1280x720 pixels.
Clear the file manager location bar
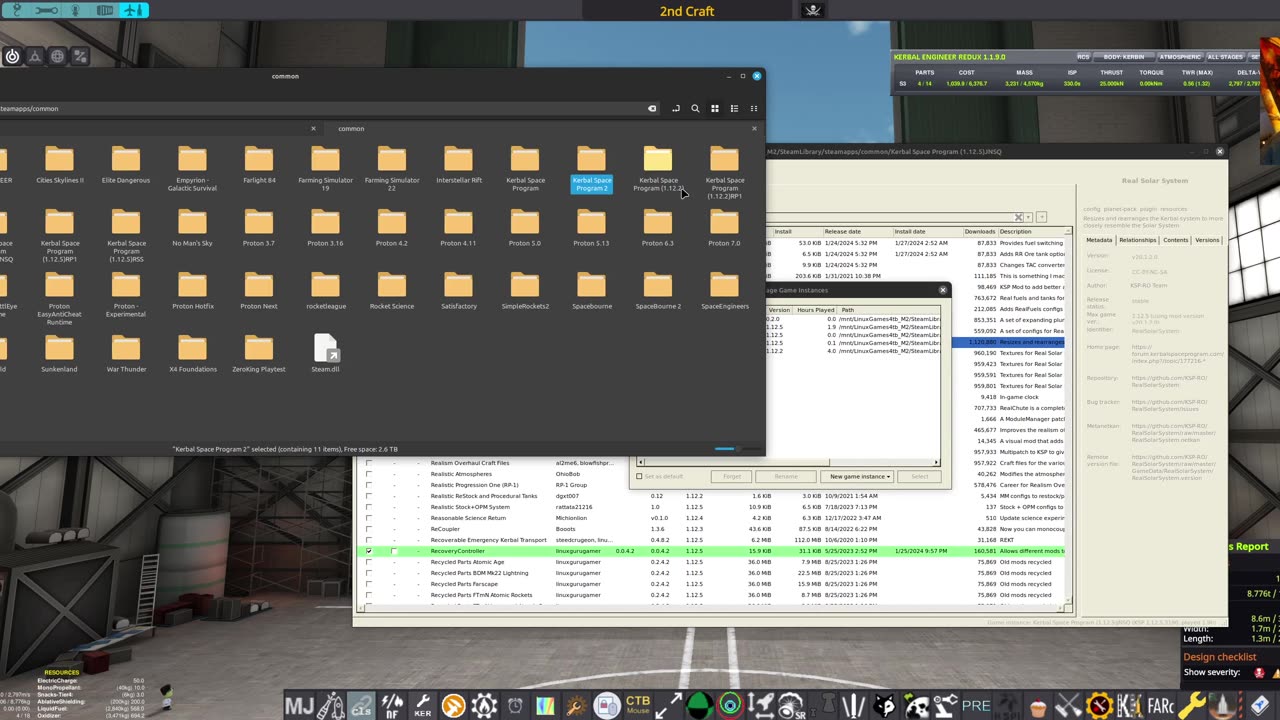point(652,108)
